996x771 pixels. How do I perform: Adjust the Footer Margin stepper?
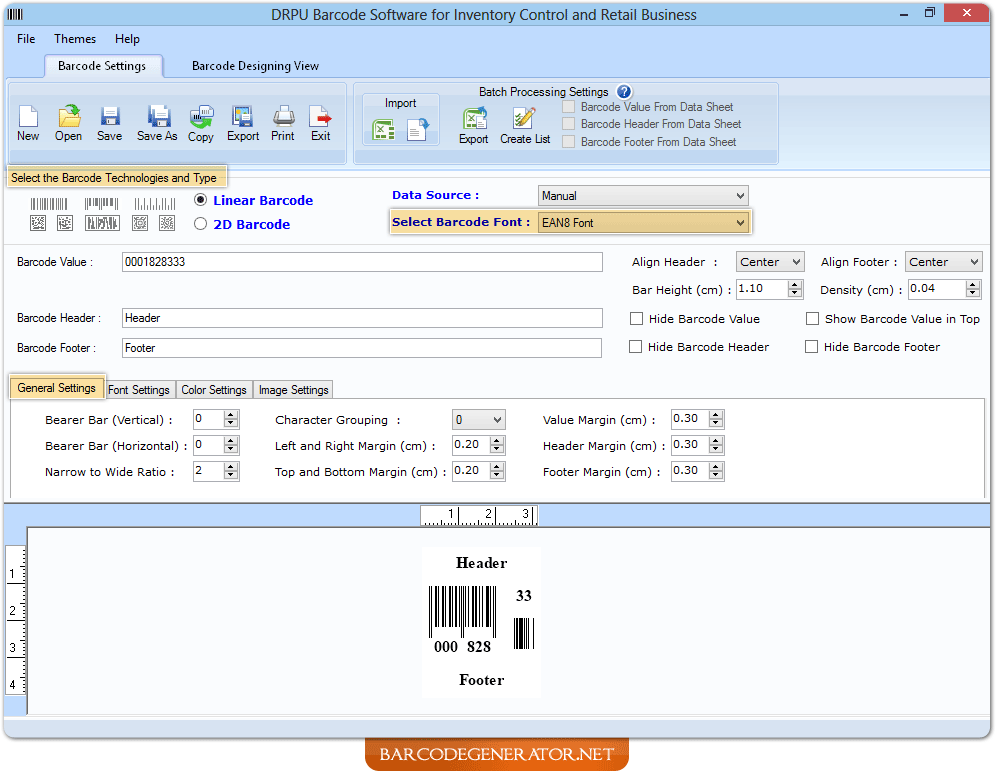[x=716, y=471]
